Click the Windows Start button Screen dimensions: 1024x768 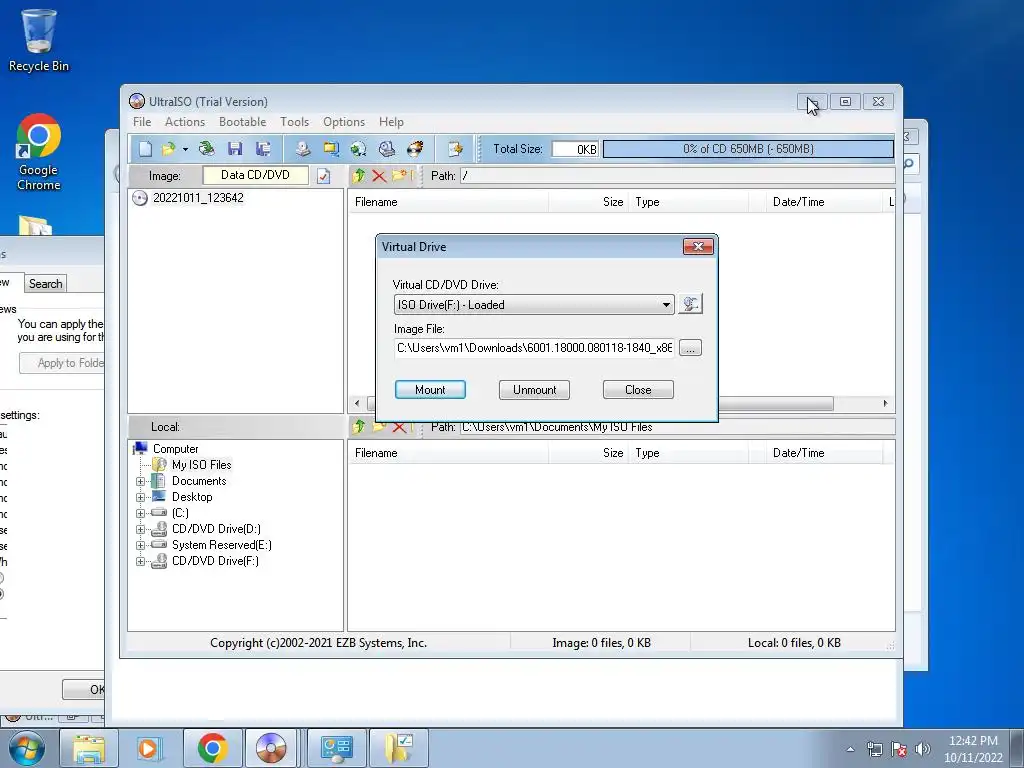click(x=27, y=748)
